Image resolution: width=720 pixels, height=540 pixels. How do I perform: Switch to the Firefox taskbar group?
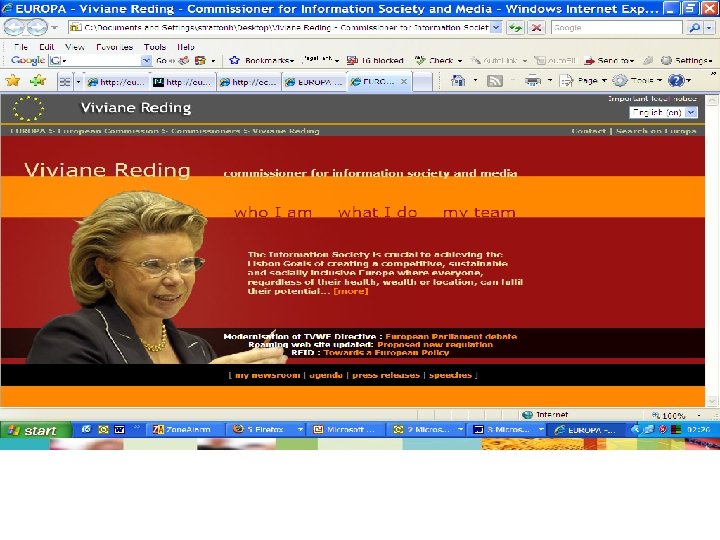click(x=267, y=430)
